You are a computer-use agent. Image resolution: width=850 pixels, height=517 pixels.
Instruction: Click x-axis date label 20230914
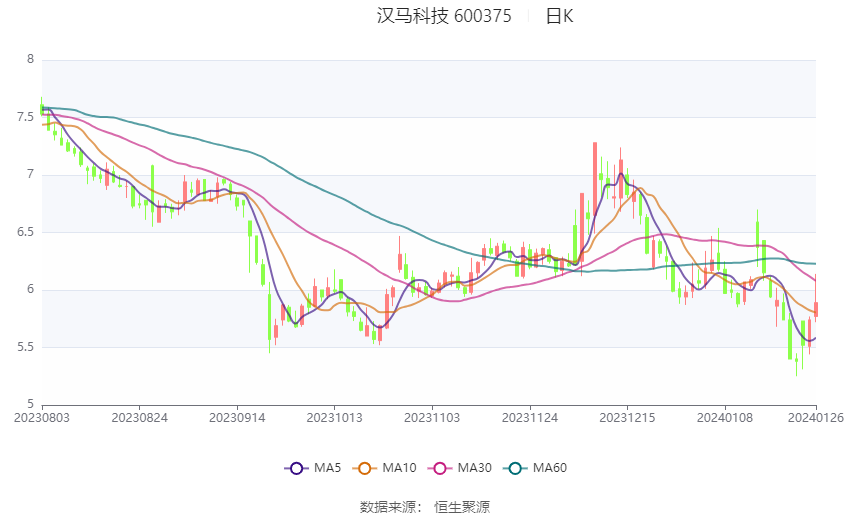tap(237, 418)
